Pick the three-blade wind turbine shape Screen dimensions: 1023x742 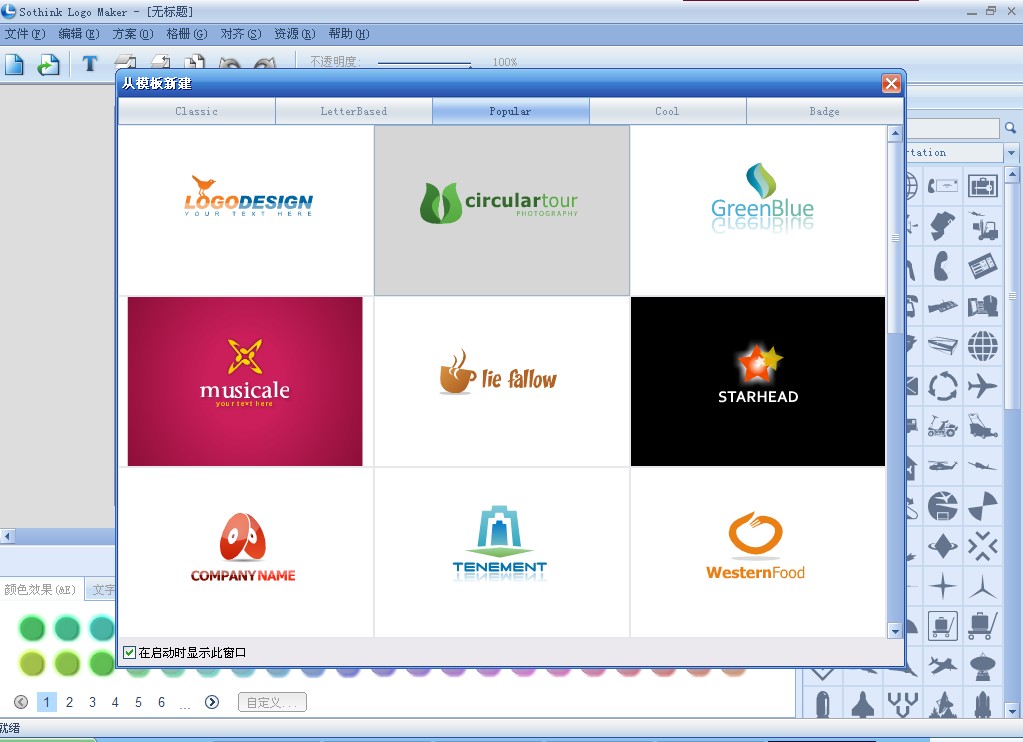983,586
